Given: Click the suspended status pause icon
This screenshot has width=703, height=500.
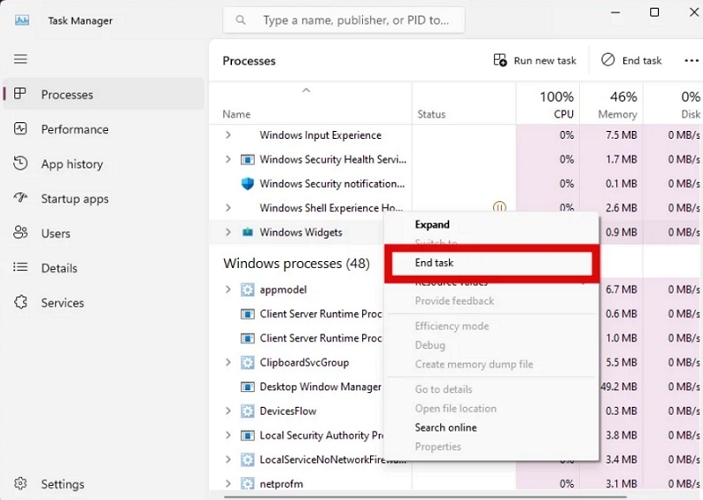Looking at the screenshot, I should [x=499, y=207].
